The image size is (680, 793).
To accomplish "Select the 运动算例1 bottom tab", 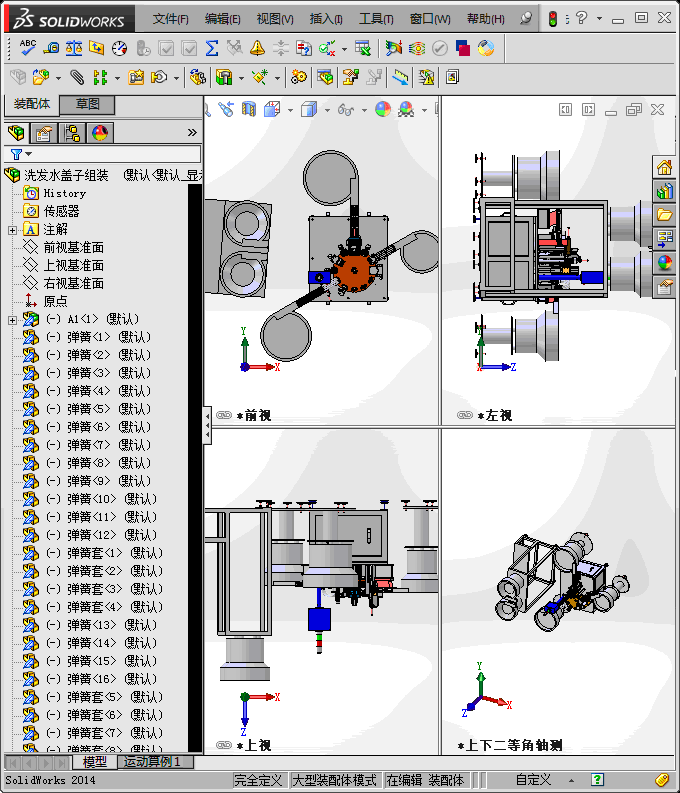I will pyautogui.click(x=153, y=762).
